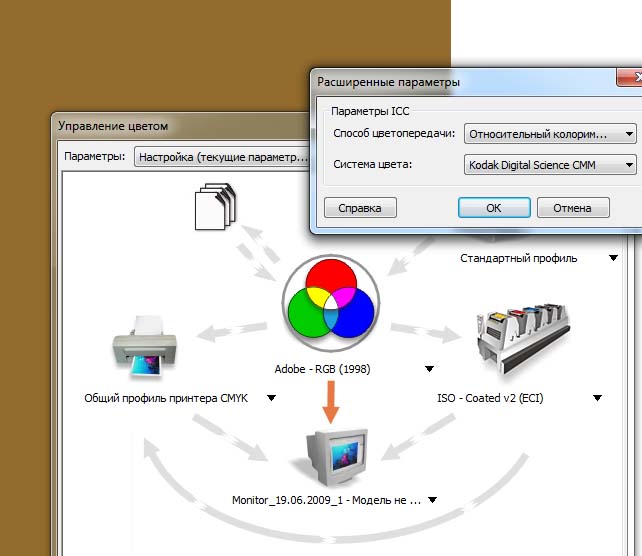Click the RGB color circles icon
Image resolution: width=642 pixels, height=556 pixels.
click(x=331, y=303)
